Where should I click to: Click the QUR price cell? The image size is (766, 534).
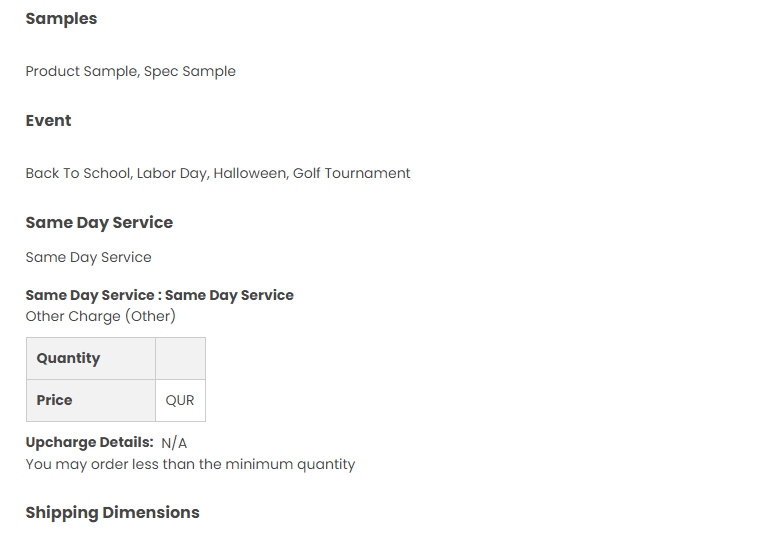coord(180,400)
